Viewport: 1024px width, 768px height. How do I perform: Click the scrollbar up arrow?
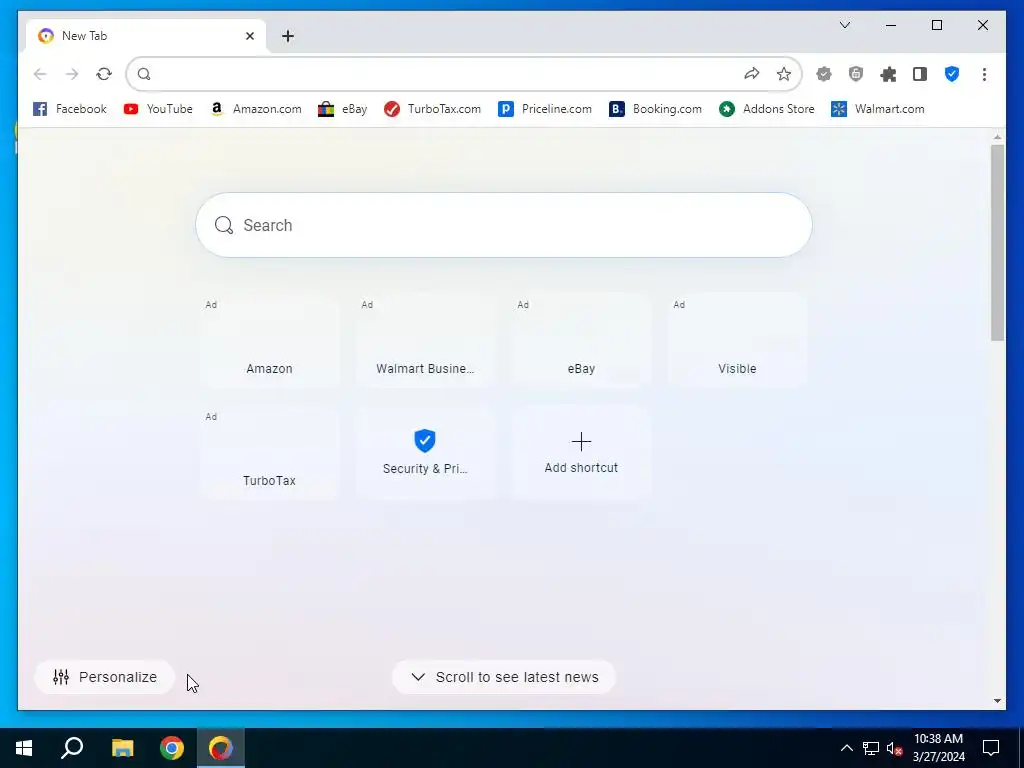point(997,136)
